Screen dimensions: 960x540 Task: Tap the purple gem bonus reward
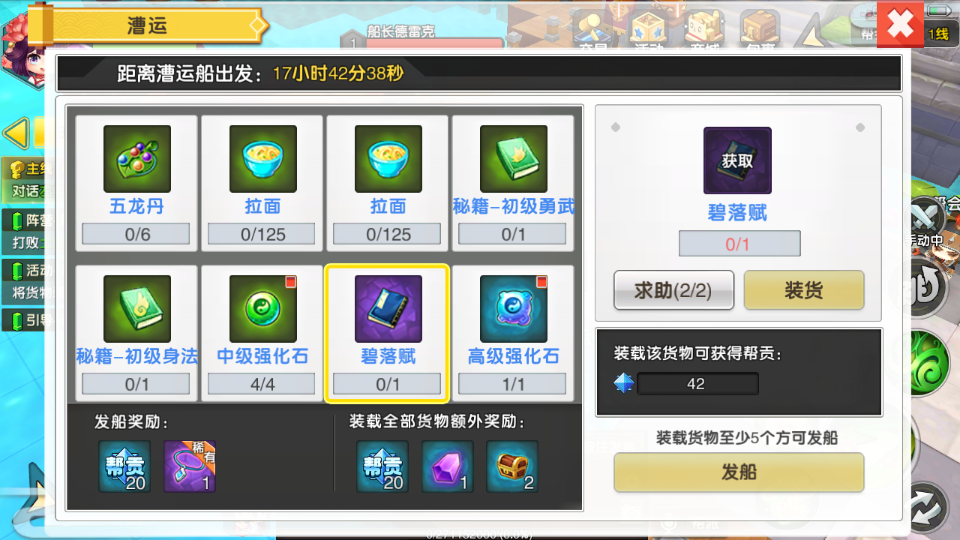coord(448,467)
